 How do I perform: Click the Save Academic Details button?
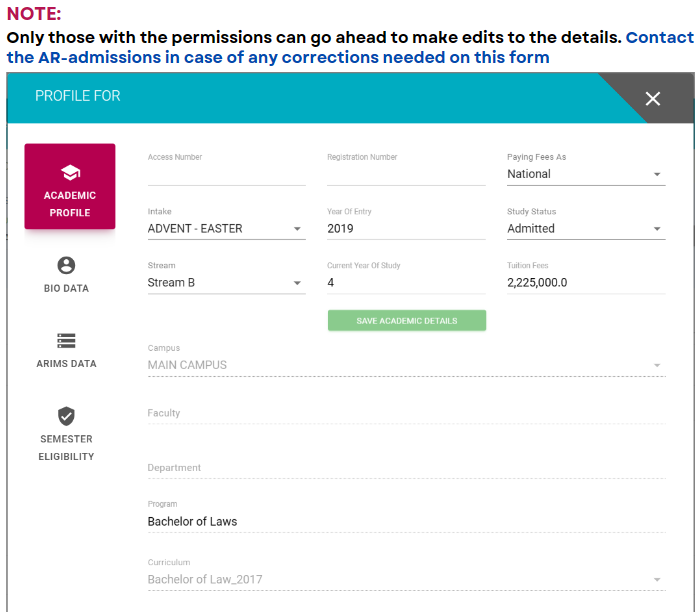tap(407, 320)
